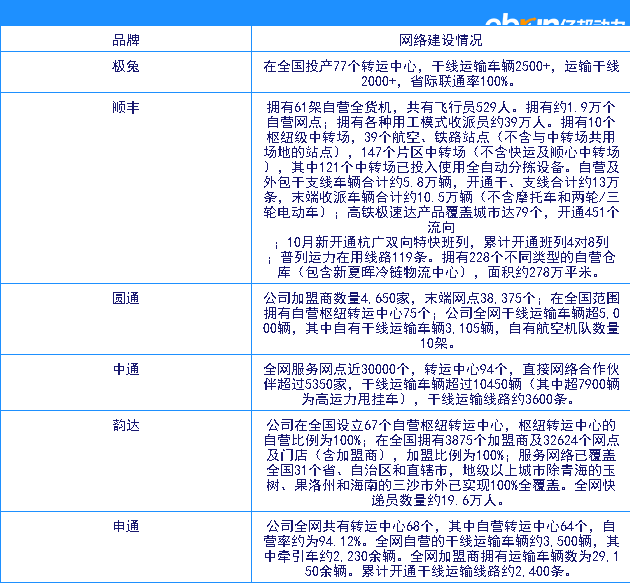Click the 韵达 brand cell
Viewport: 630px width, 584px height.
[125, 424]
